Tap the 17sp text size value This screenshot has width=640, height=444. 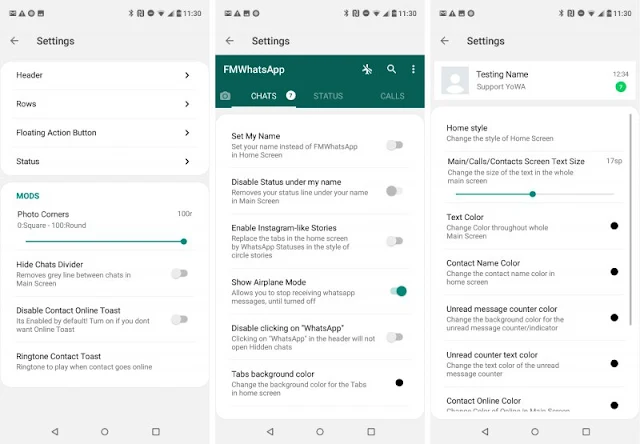pyautogui.click(x=614, y=161)
